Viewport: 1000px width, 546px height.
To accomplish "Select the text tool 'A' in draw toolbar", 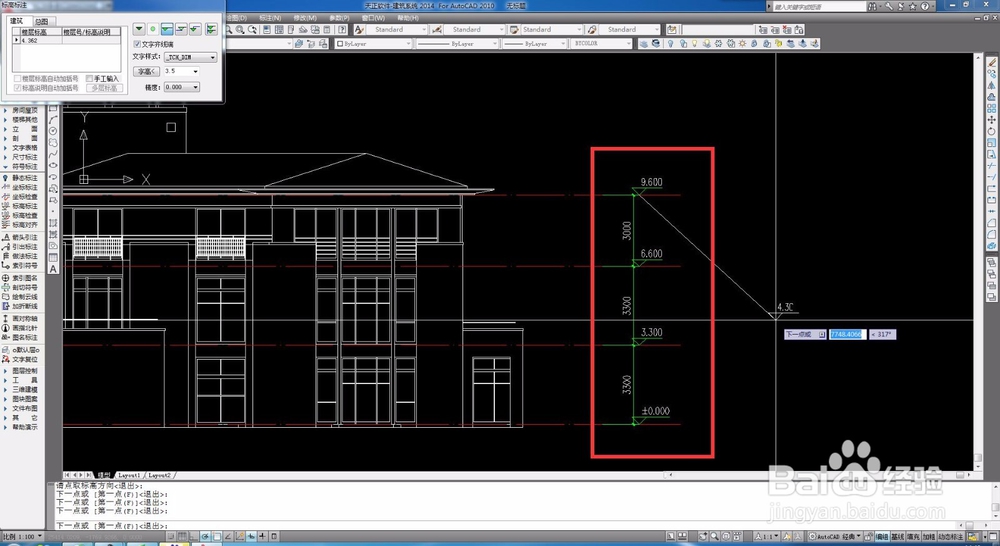I will click(x=53, y=269).
